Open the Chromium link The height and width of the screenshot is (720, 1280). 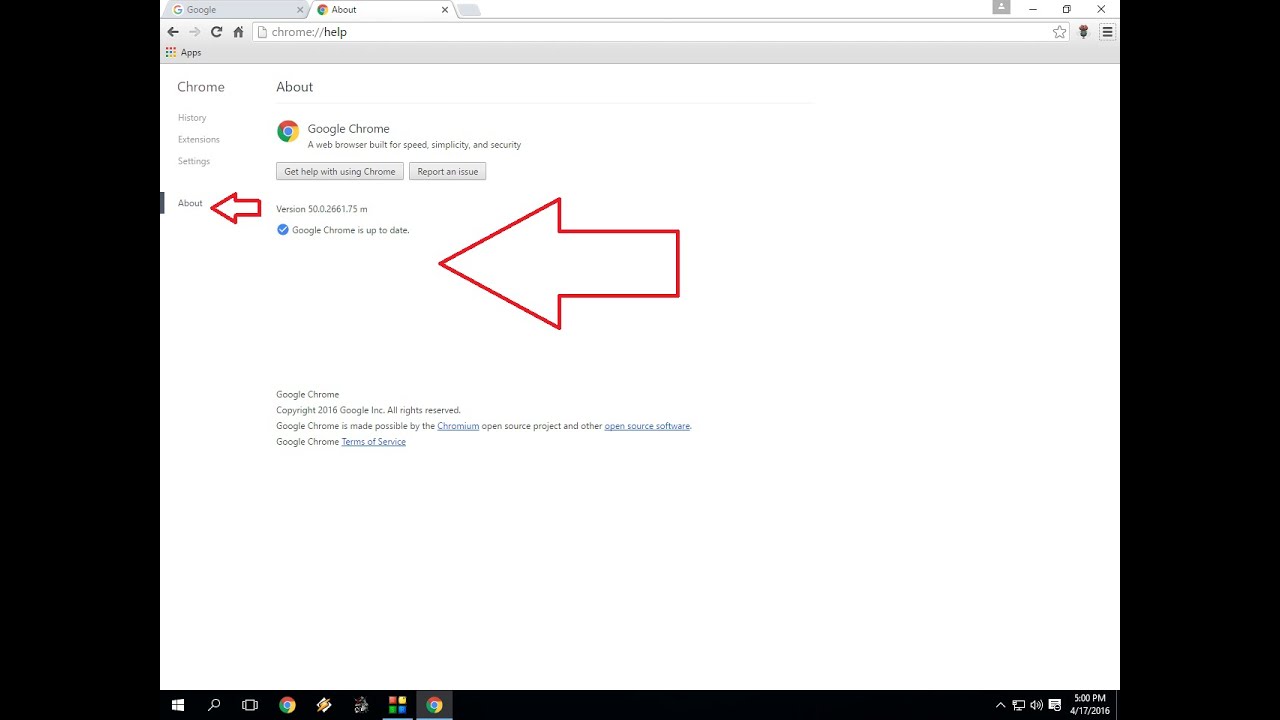(x=458, y=426)
